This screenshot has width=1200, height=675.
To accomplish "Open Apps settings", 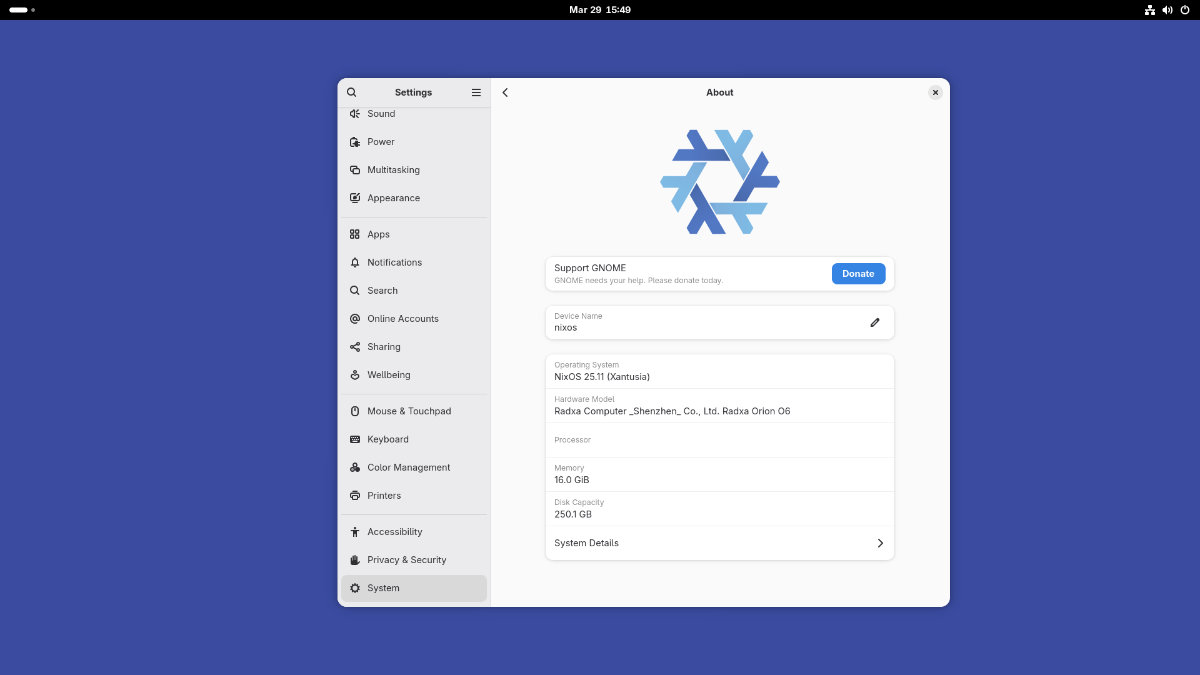I will tap(414, 234).
